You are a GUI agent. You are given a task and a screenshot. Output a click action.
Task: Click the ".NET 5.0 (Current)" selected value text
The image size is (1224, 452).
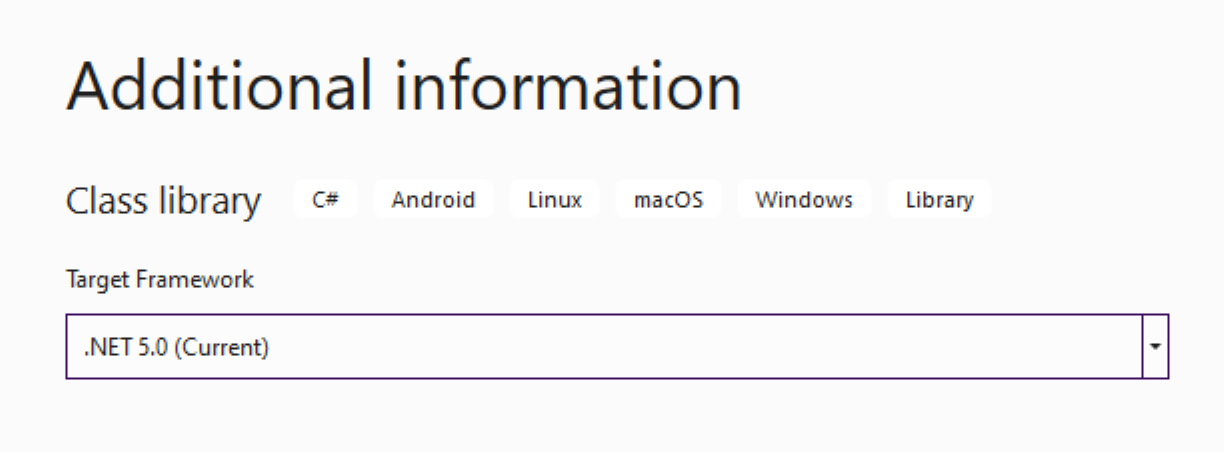[177, 348]
